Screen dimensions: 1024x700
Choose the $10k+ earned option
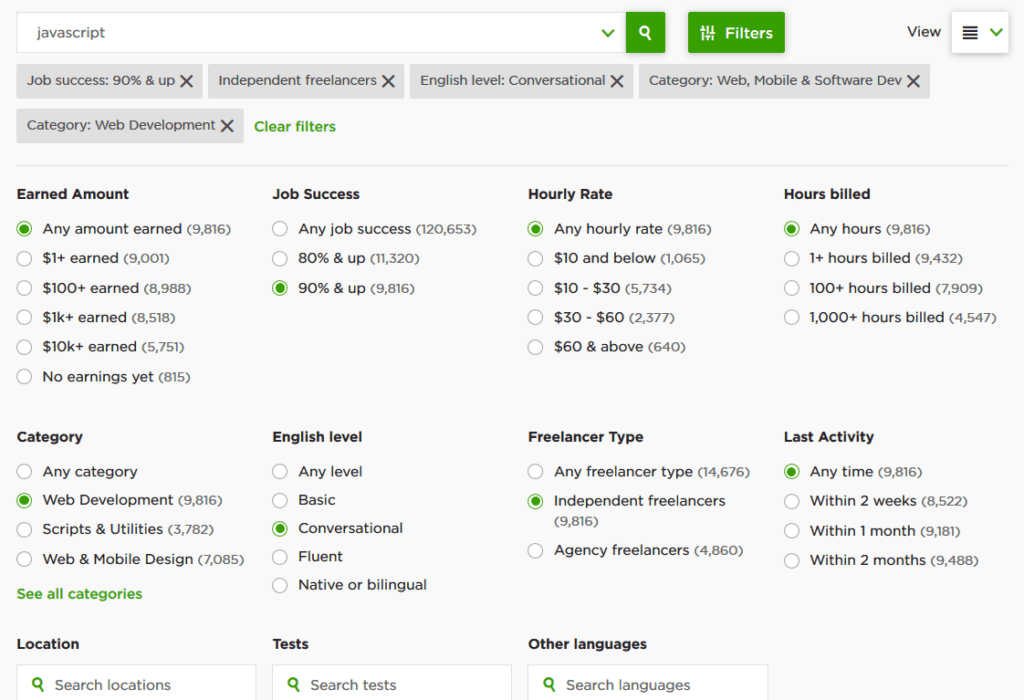coord(24,347)
